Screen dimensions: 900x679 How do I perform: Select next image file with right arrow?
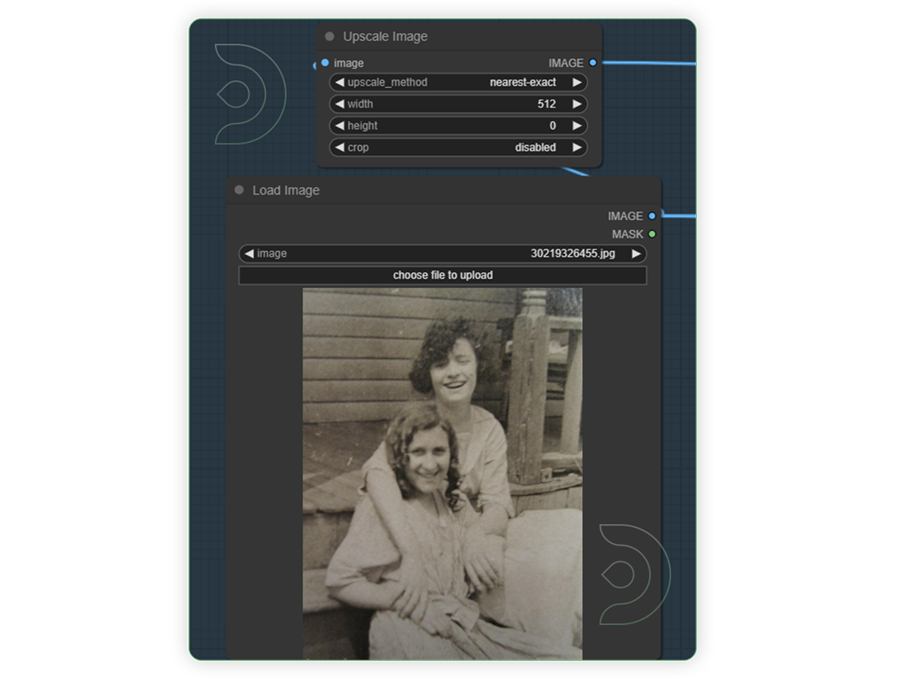pos(636,253)
